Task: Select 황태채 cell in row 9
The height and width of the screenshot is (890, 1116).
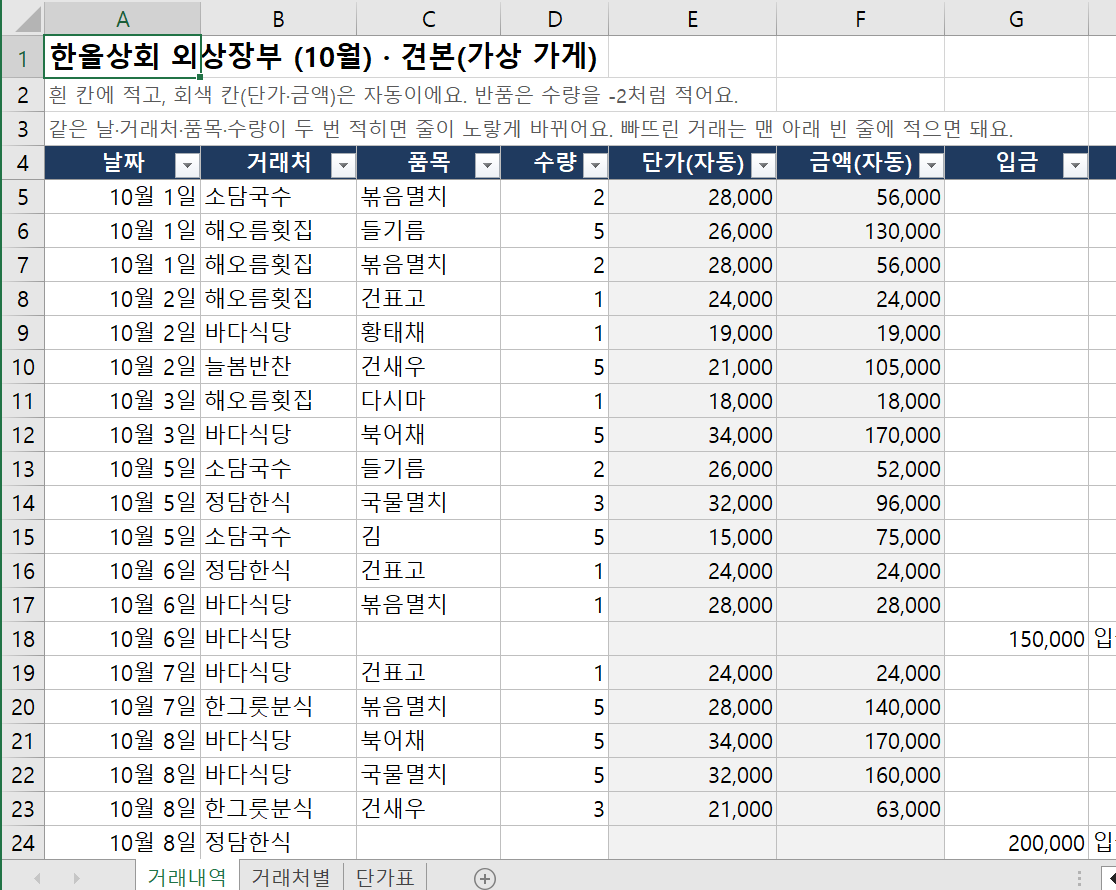Action: [x=428, y=333]
